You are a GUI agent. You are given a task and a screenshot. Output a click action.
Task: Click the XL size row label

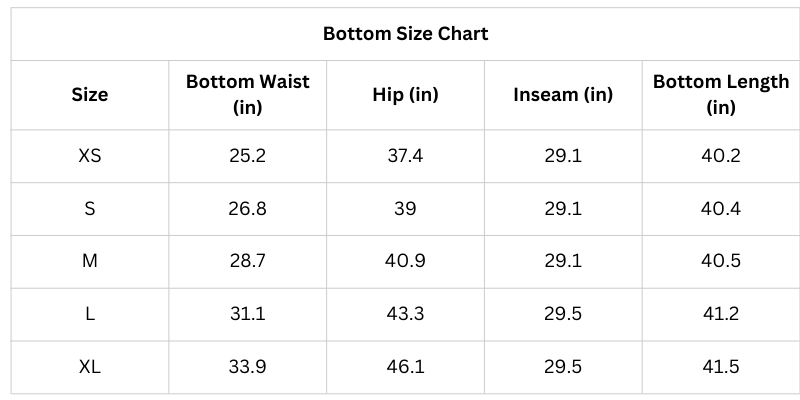tap(90, 367)
